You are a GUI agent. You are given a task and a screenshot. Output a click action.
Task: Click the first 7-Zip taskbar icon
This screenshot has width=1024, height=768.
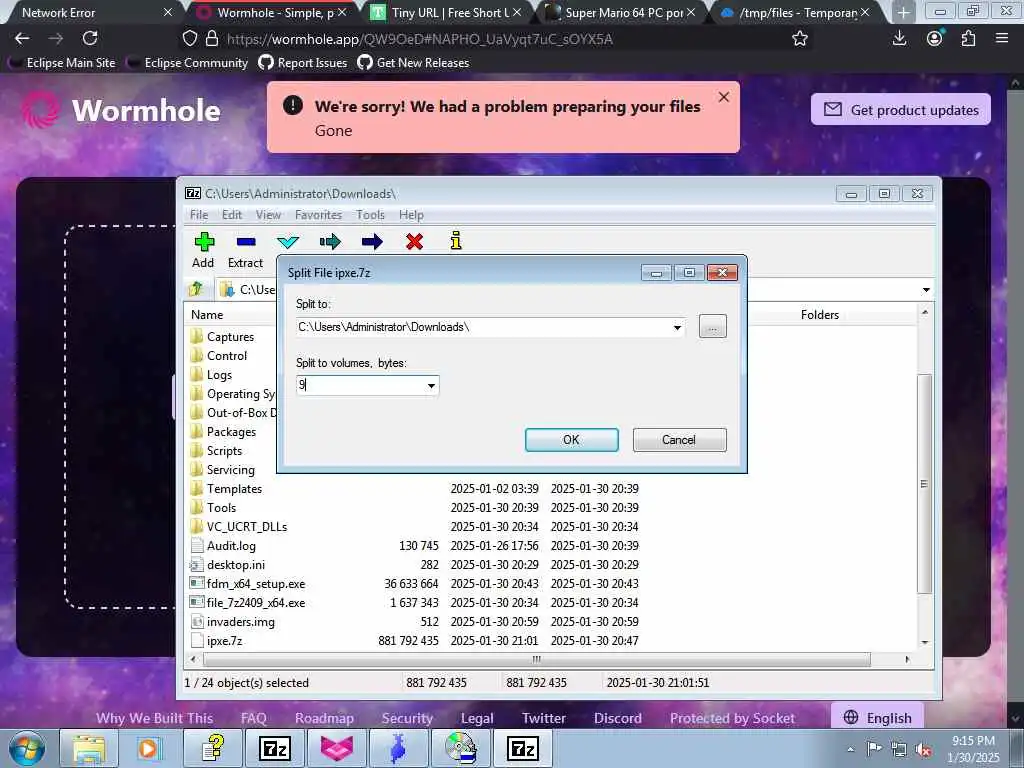[x=275, y=748]
